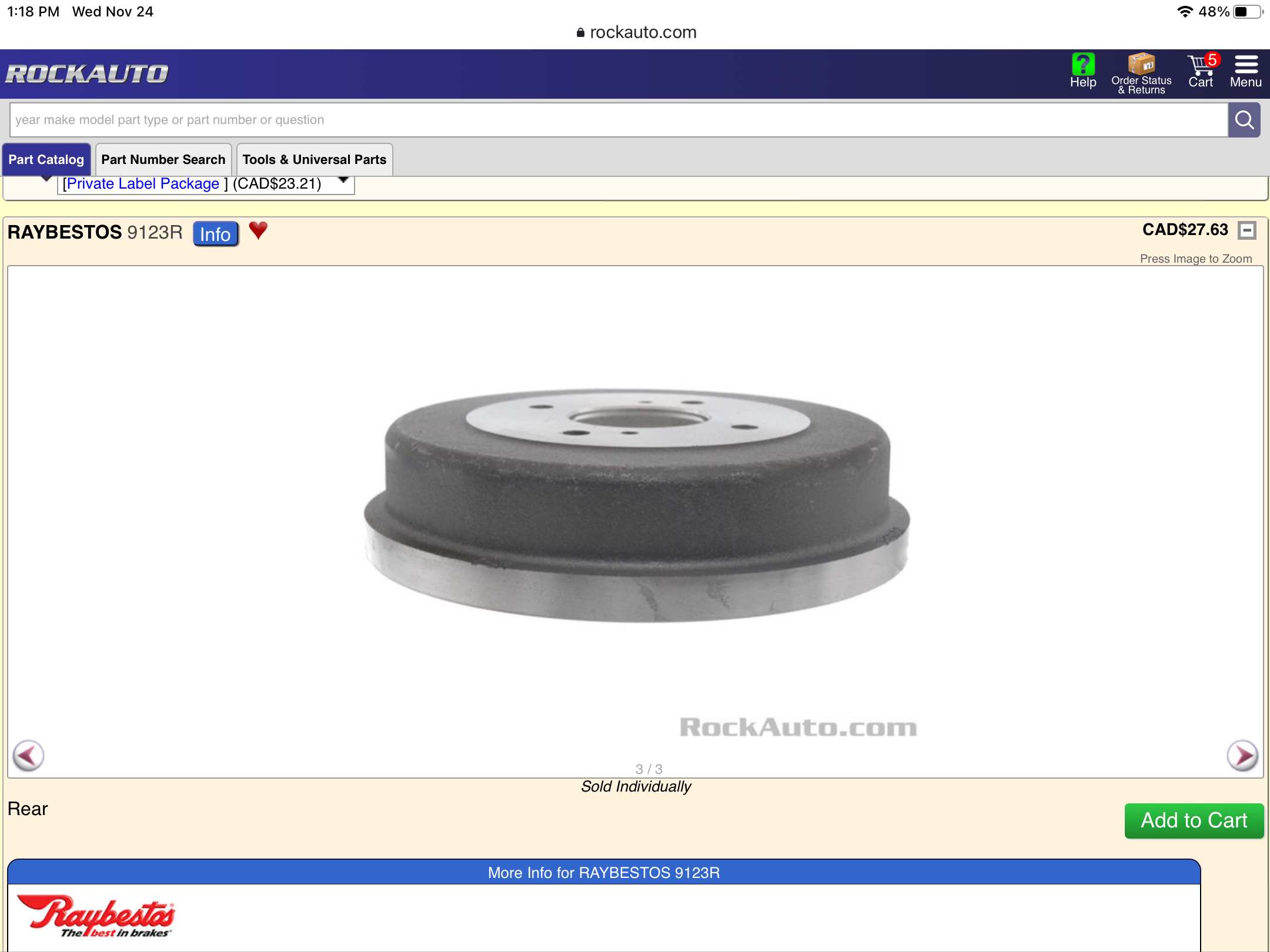This screenshot has width=1270, height=952.
Task: Click the Raybestos brand logo
Action: 96,916
